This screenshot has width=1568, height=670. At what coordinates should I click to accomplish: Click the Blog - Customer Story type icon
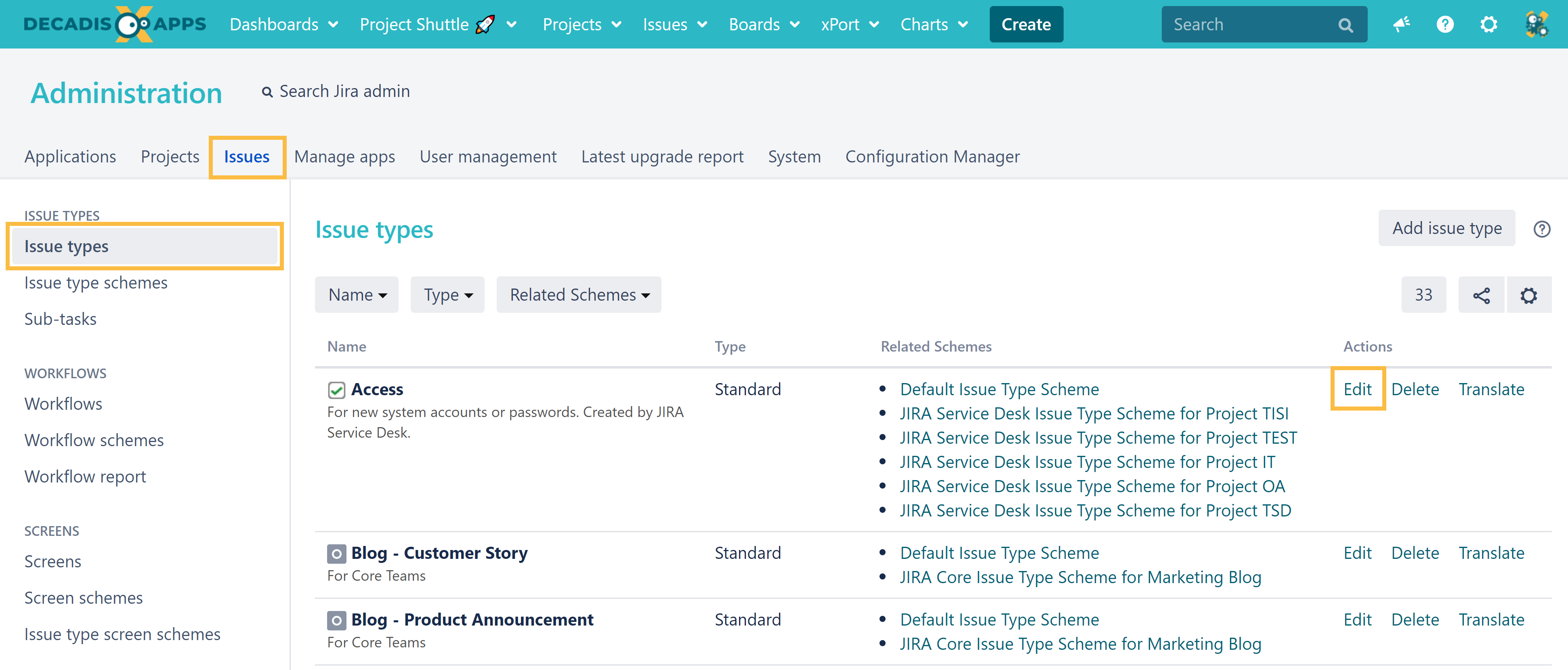point(336,554)
